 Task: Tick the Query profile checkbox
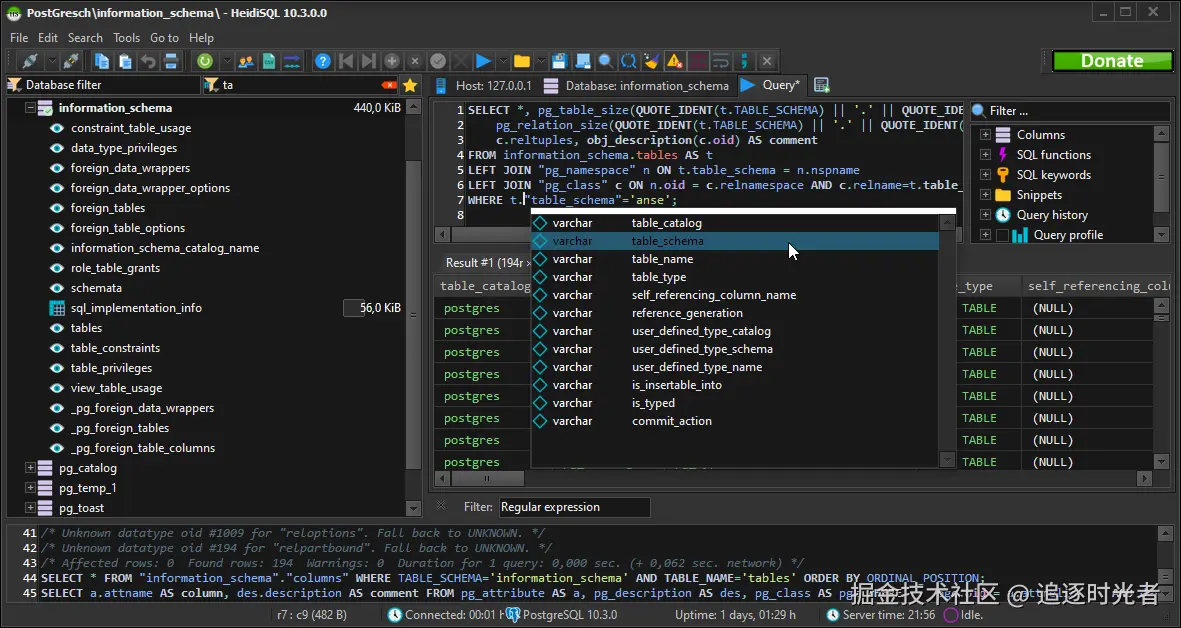1002,235
